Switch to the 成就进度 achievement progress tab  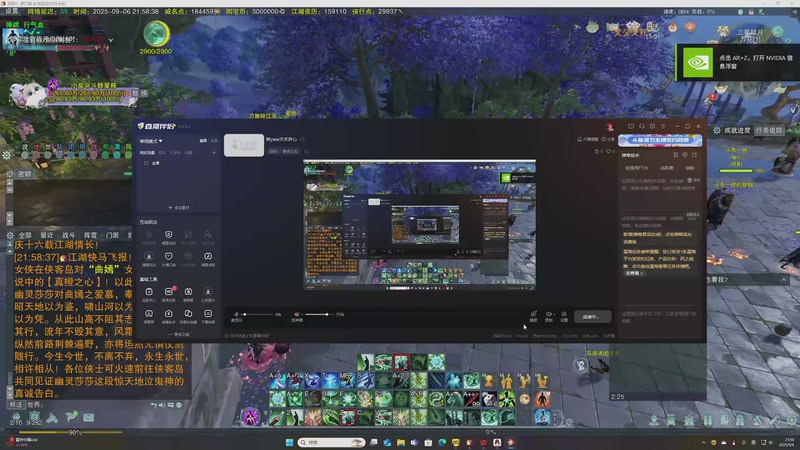pyautogui.click(x=737, y=131)
